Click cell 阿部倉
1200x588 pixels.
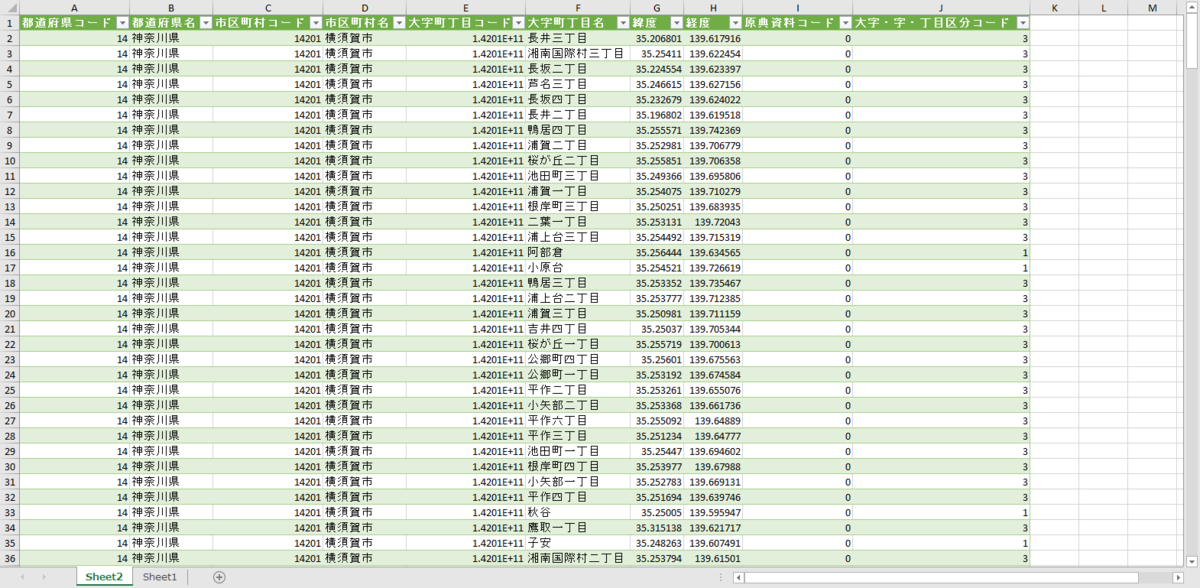pos(577,252)
